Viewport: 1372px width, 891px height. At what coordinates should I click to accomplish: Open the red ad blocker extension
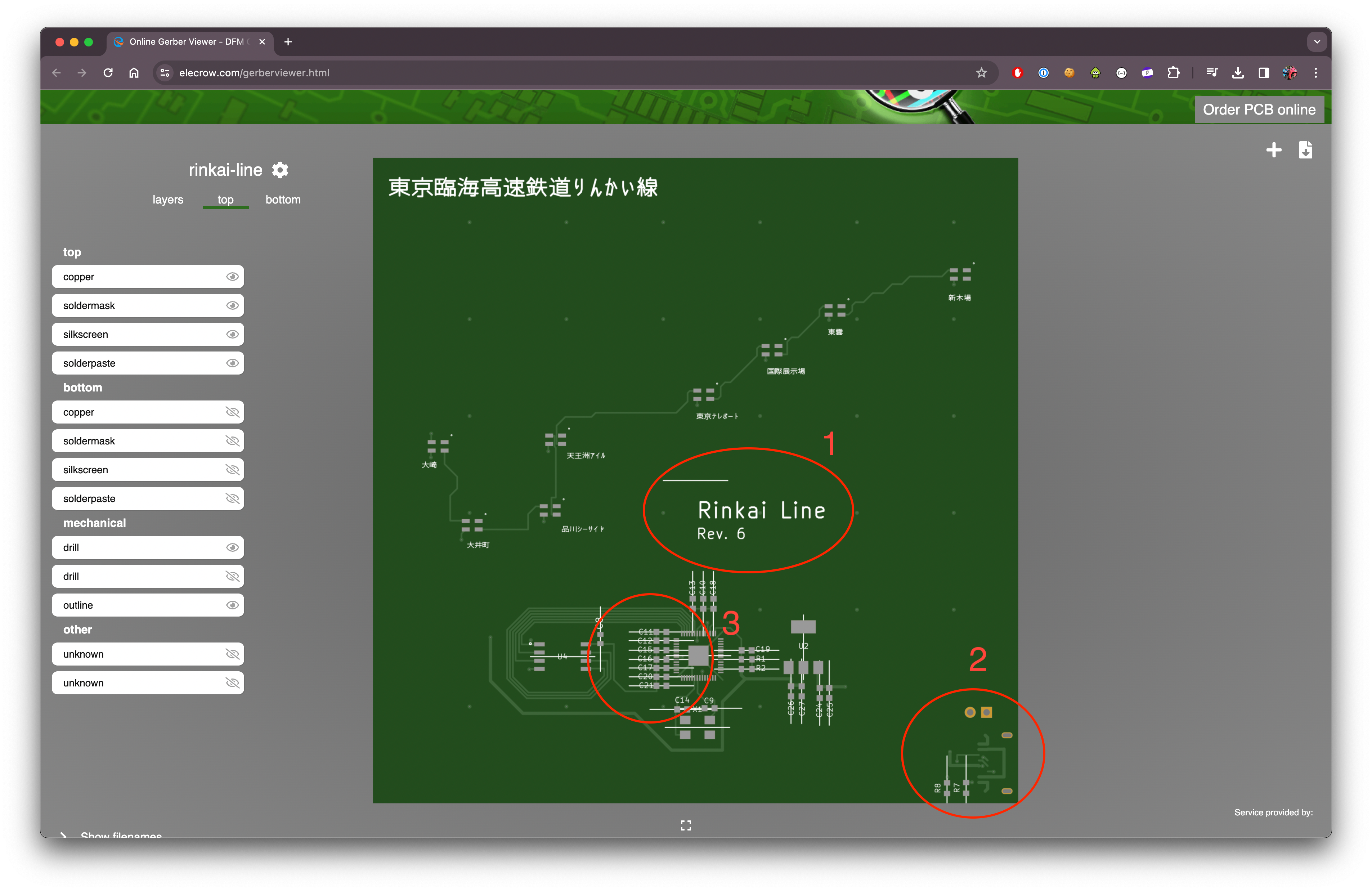1017,73
